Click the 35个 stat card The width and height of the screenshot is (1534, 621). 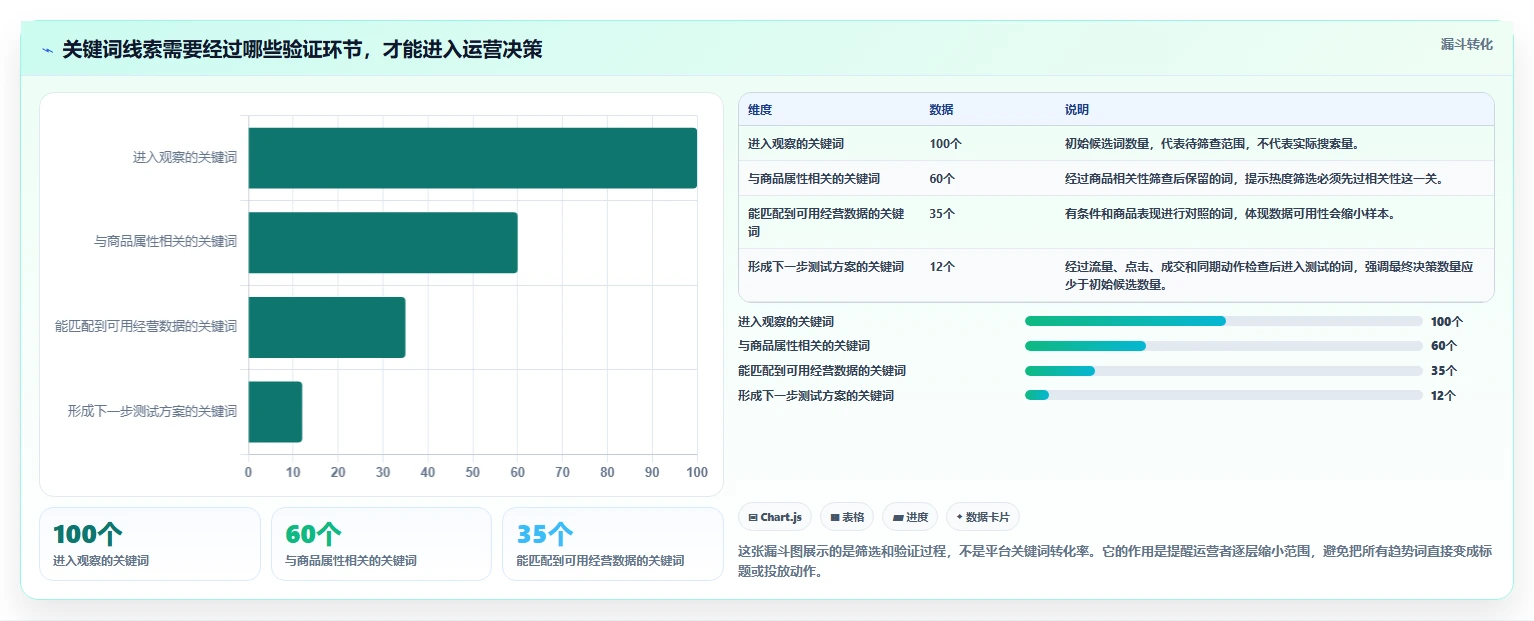click(x=612, y=544)
